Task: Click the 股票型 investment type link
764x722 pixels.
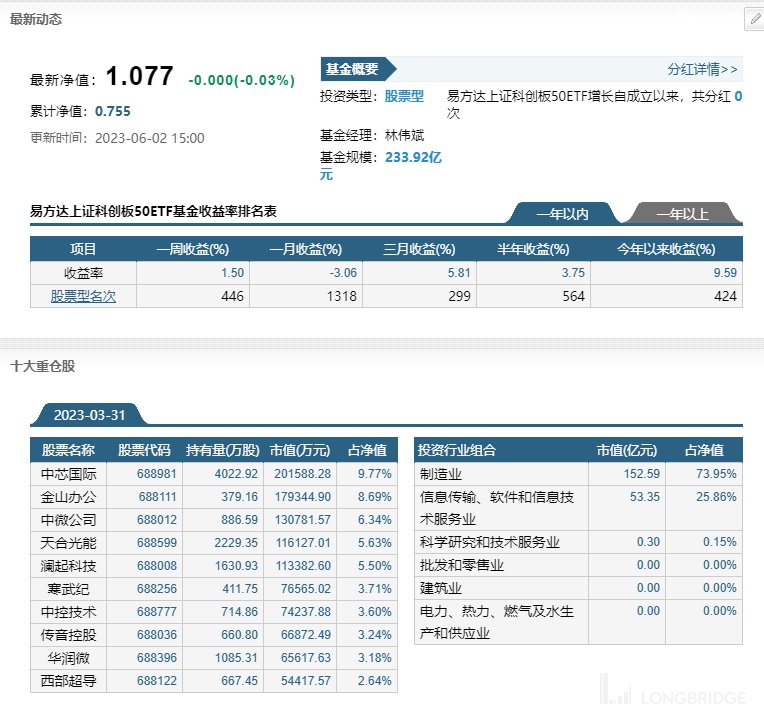Action: [x=404, y=97]
